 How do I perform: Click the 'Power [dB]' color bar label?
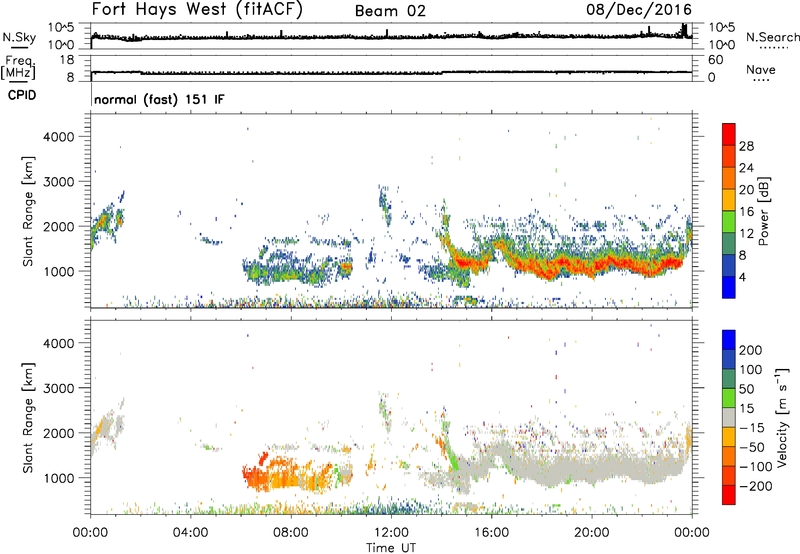(763, 211)
